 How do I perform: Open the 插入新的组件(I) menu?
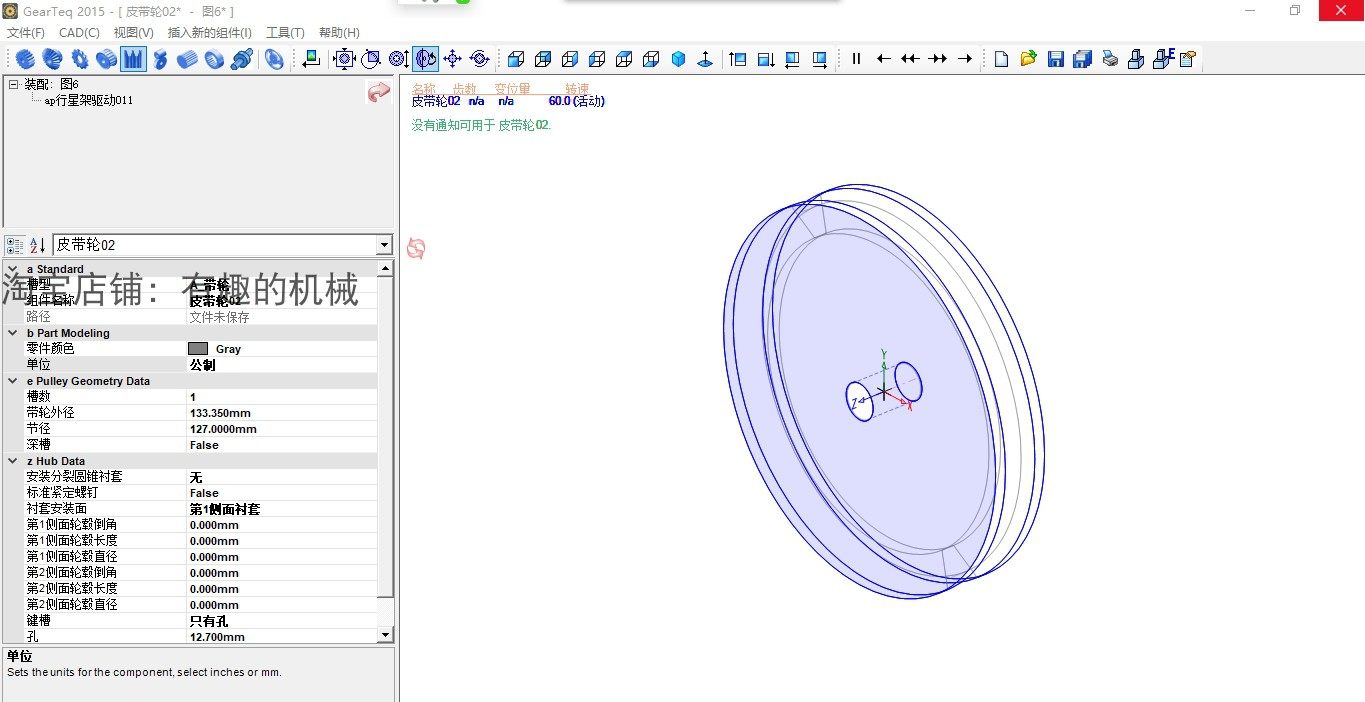(x=209, y=32)
